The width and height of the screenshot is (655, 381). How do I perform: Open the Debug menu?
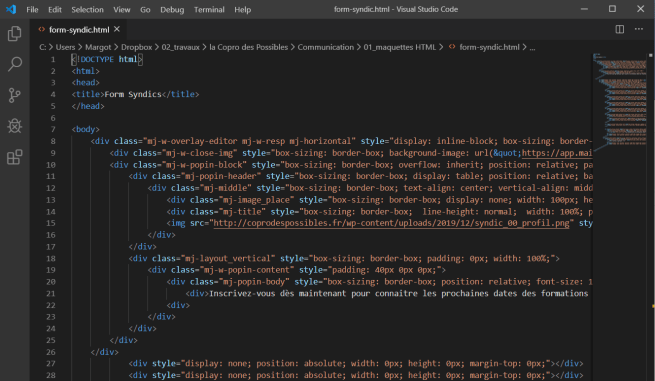coord(172,10)
